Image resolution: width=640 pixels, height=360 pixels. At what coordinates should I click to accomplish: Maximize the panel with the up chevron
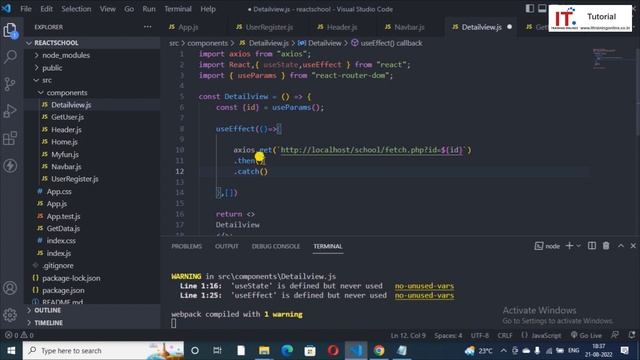[x=620, y=246]
